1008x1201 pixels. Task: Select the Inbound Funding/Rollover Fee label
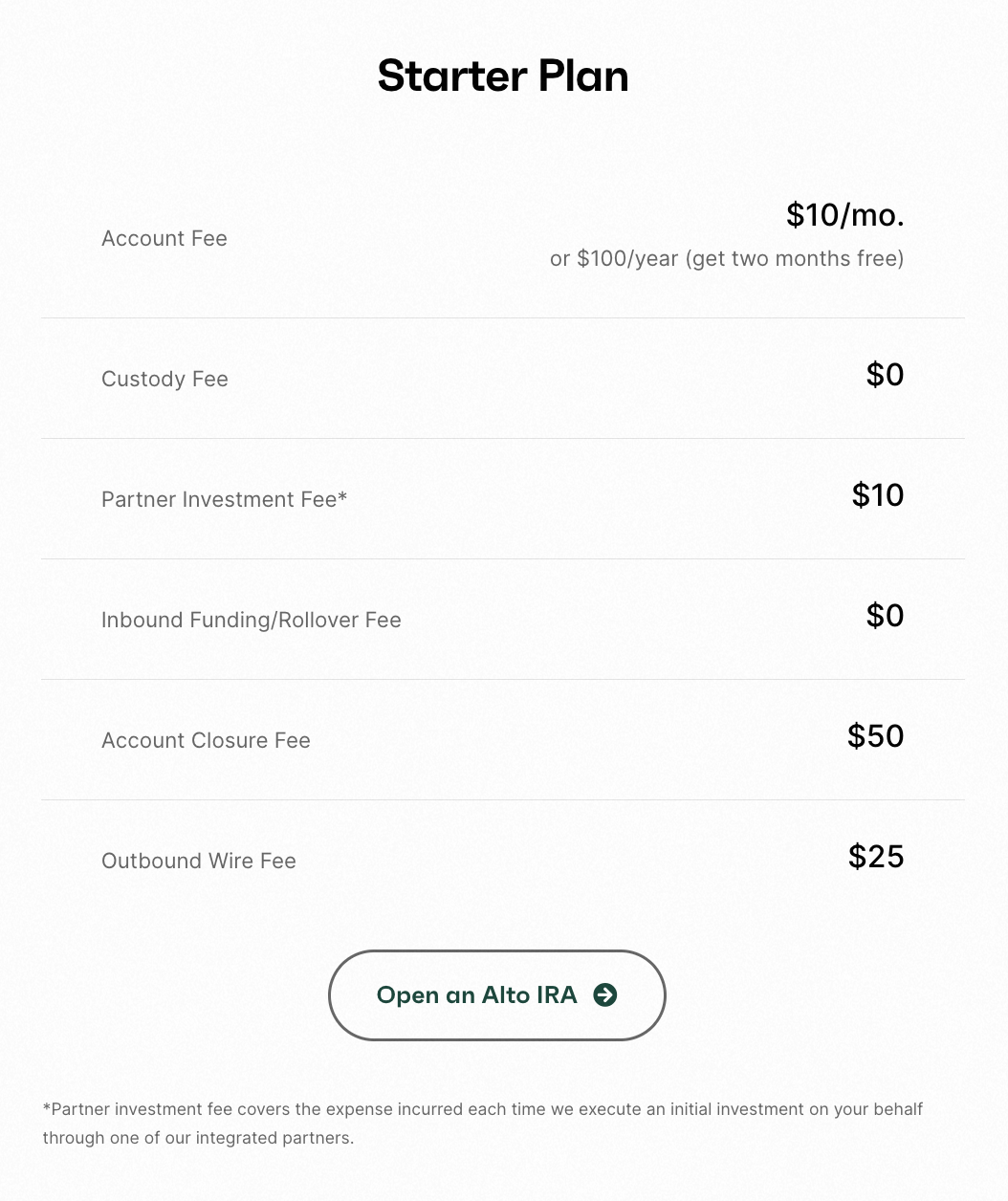pyautogui.click(x=252, y=620)
